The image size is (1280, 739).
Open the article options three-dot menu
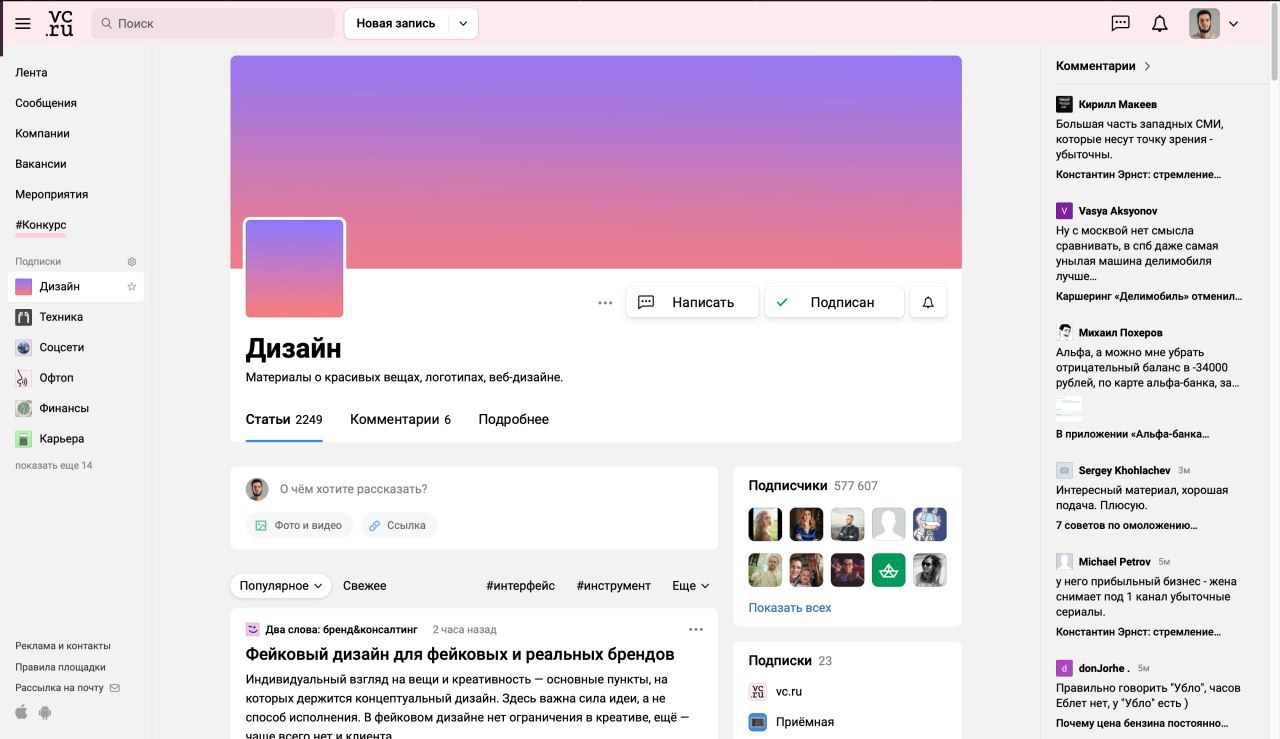pyautogui.click(x=696, y=629)
